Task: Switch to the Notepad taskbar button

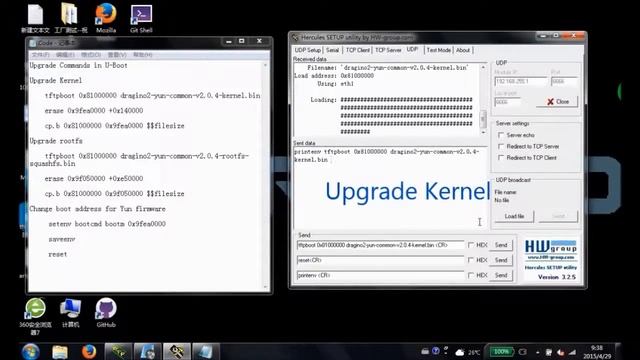Action: 206,351
